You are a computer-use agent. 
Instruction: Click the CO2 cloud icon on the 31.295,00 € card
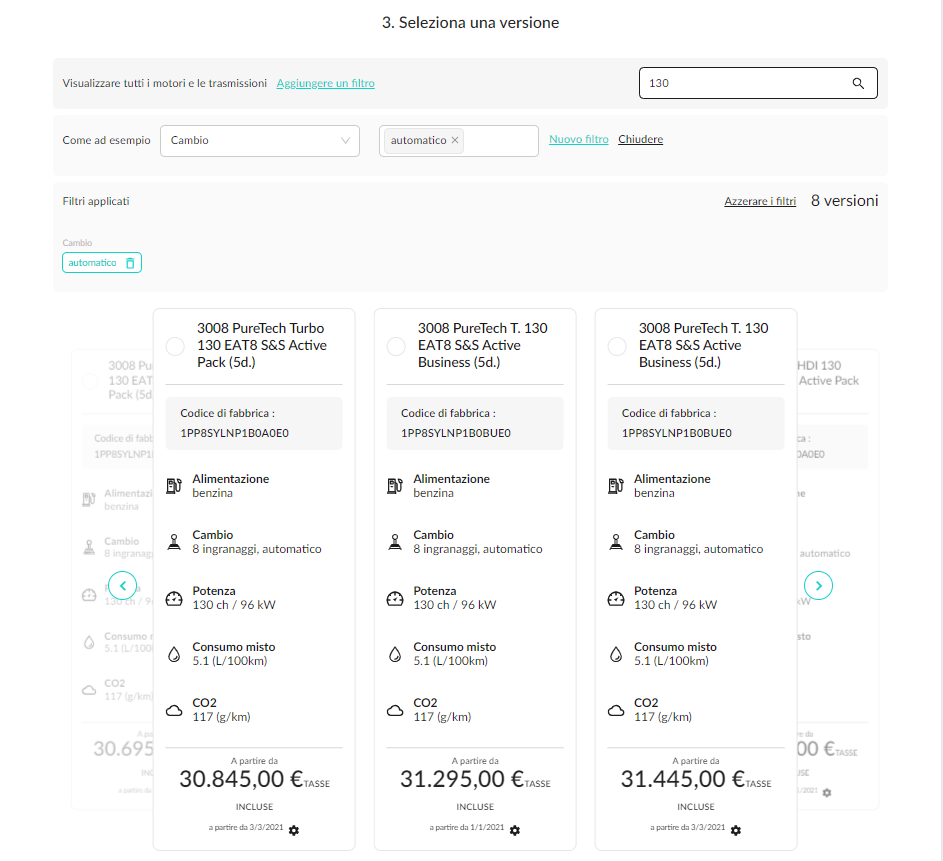[x=395, y=711]
